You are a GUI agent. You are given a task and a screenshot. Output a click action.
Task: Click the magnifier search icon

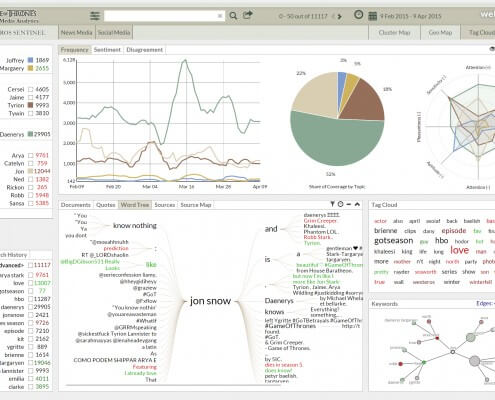tap(233, 16)
